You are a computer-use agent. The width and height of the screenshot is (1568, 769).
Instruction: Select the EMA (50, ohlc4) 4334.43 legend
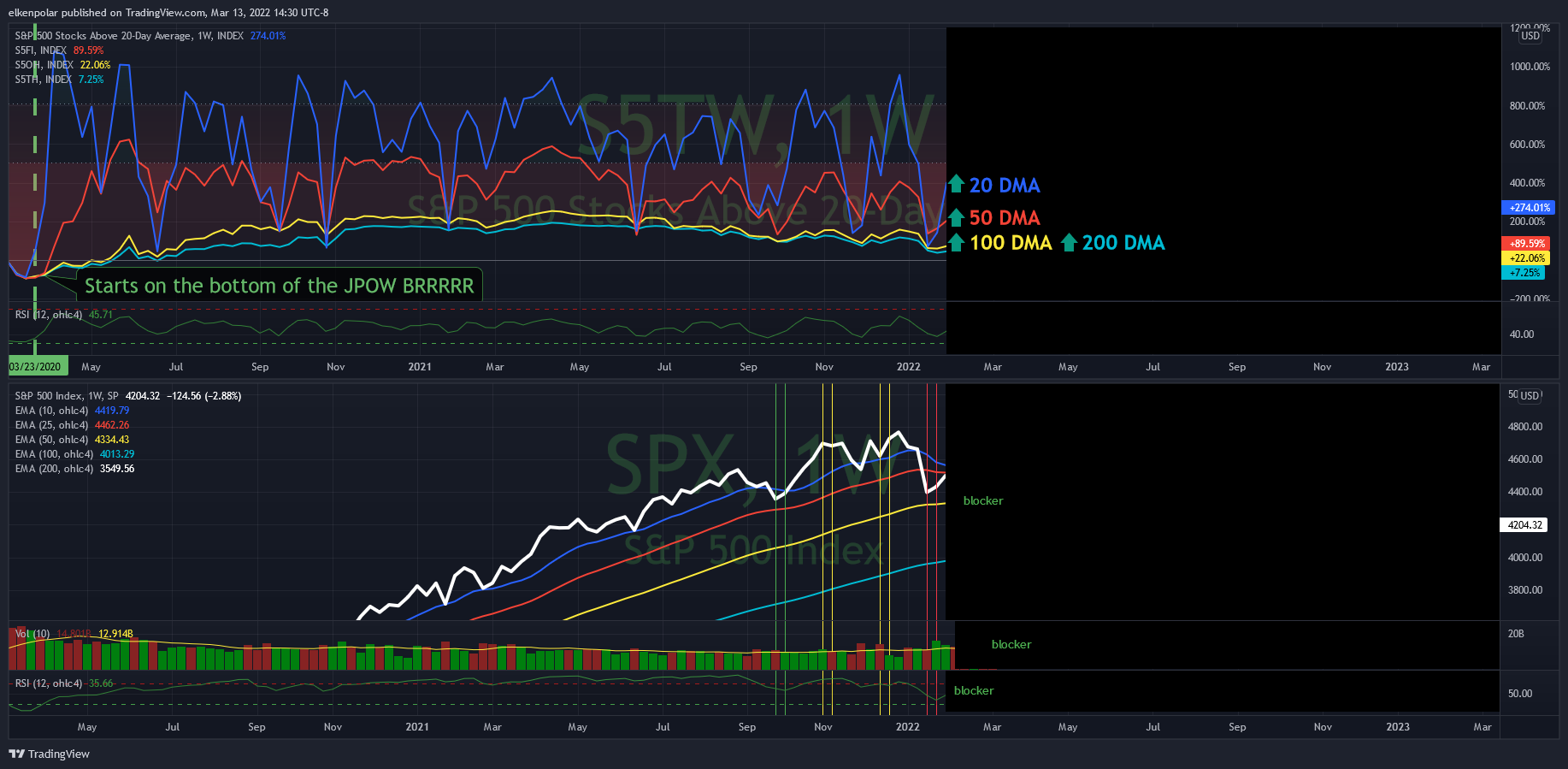72,440
